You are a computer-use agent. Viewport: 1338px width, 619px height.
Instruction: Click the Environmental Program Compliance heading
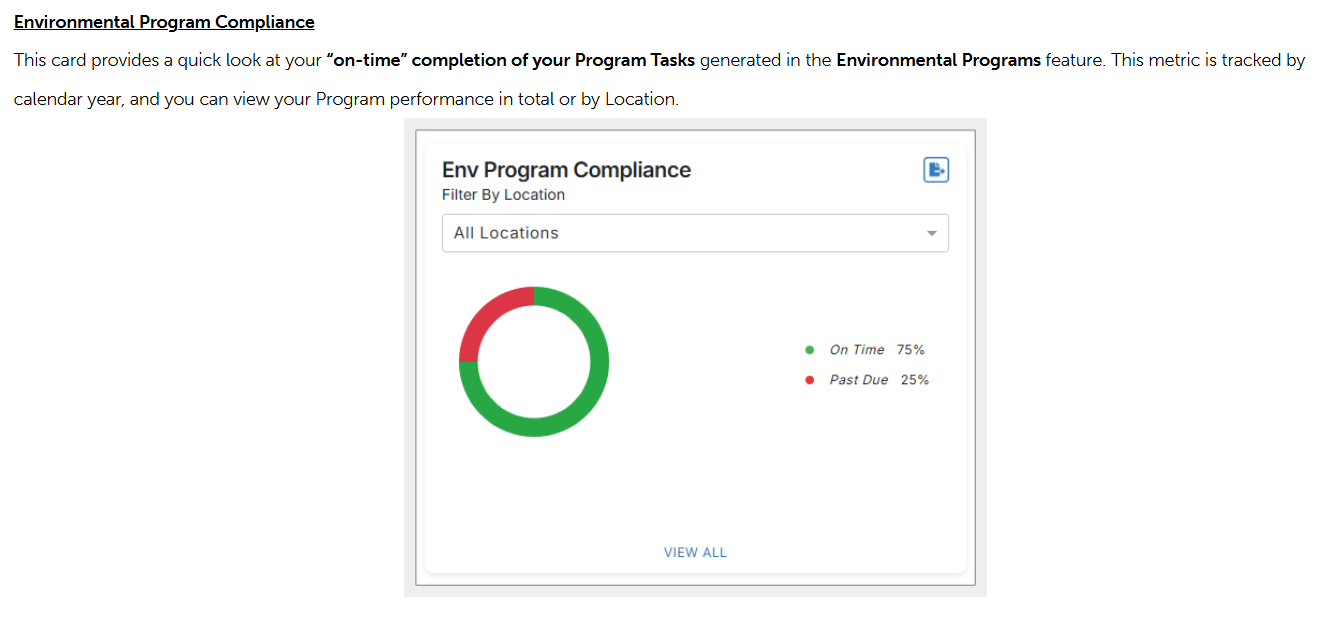164,22
